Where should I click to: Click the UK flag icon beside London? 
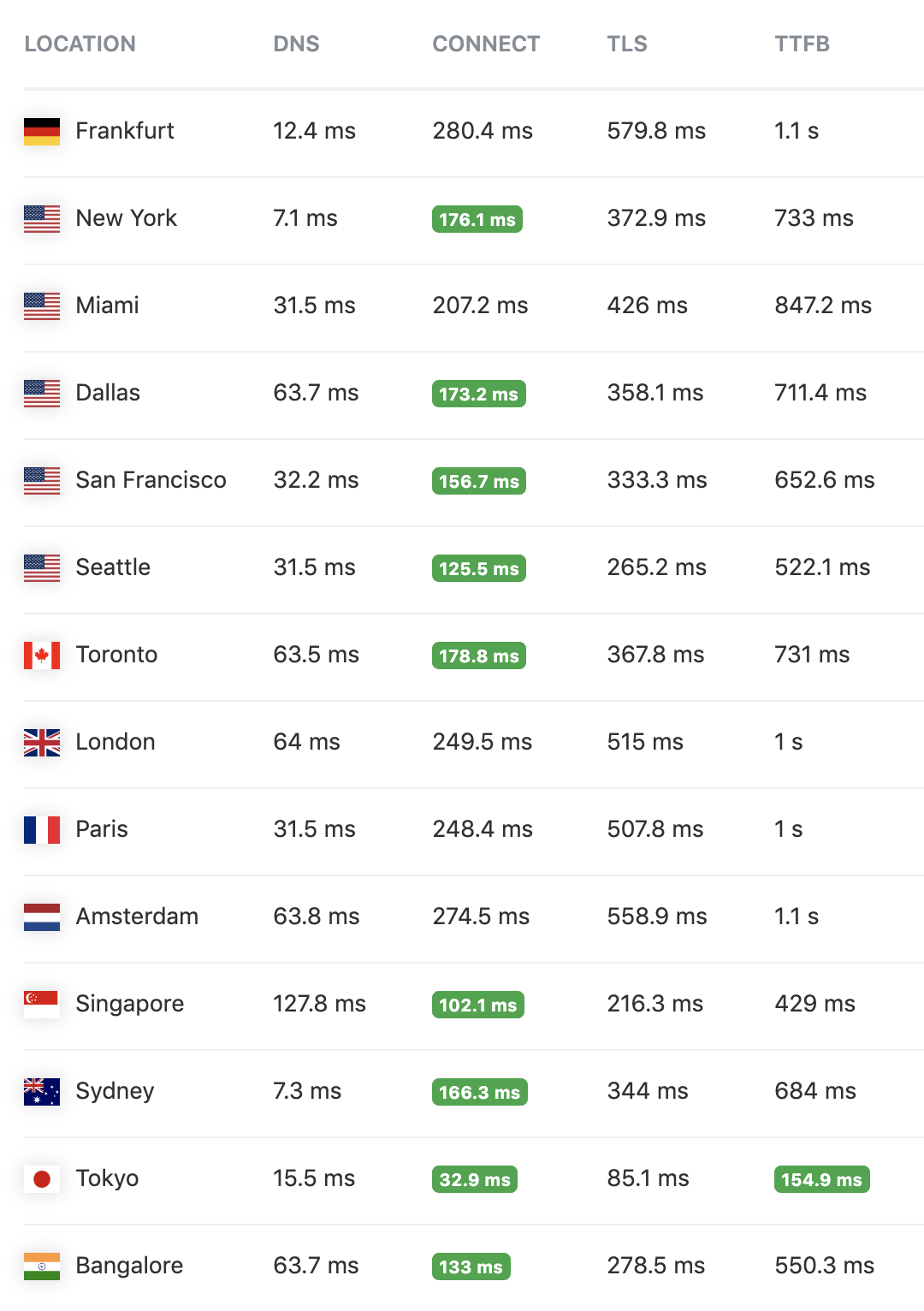[x=42, y=742]
